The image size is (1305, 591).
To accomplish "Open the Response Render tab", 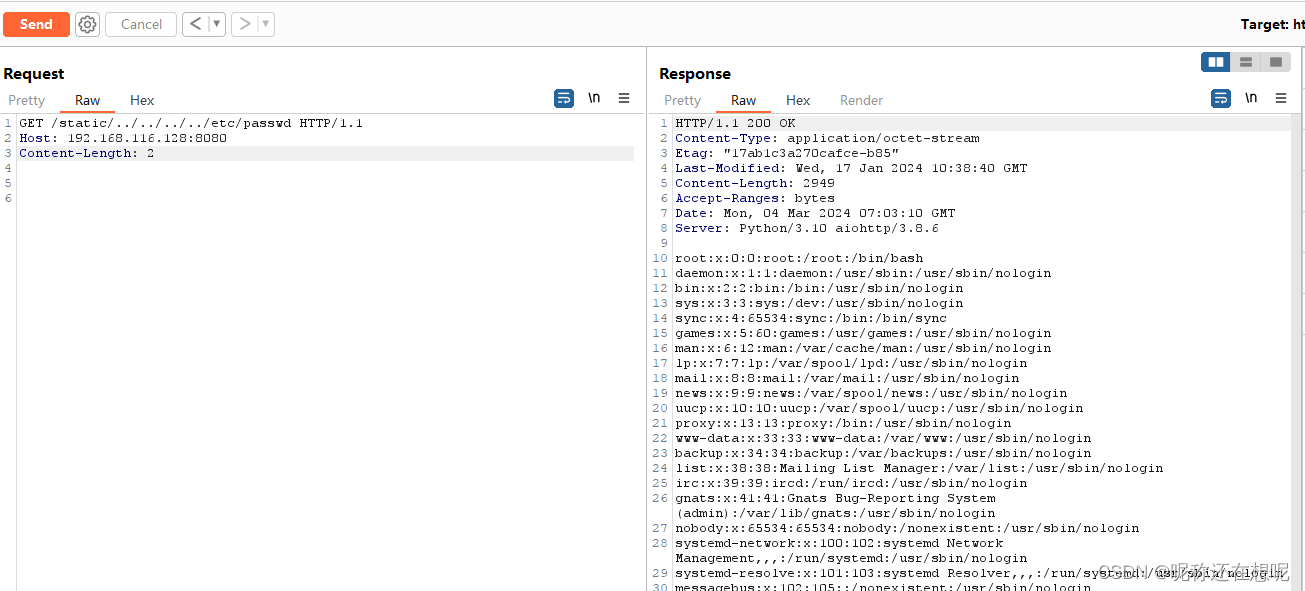I will [862, 100].
